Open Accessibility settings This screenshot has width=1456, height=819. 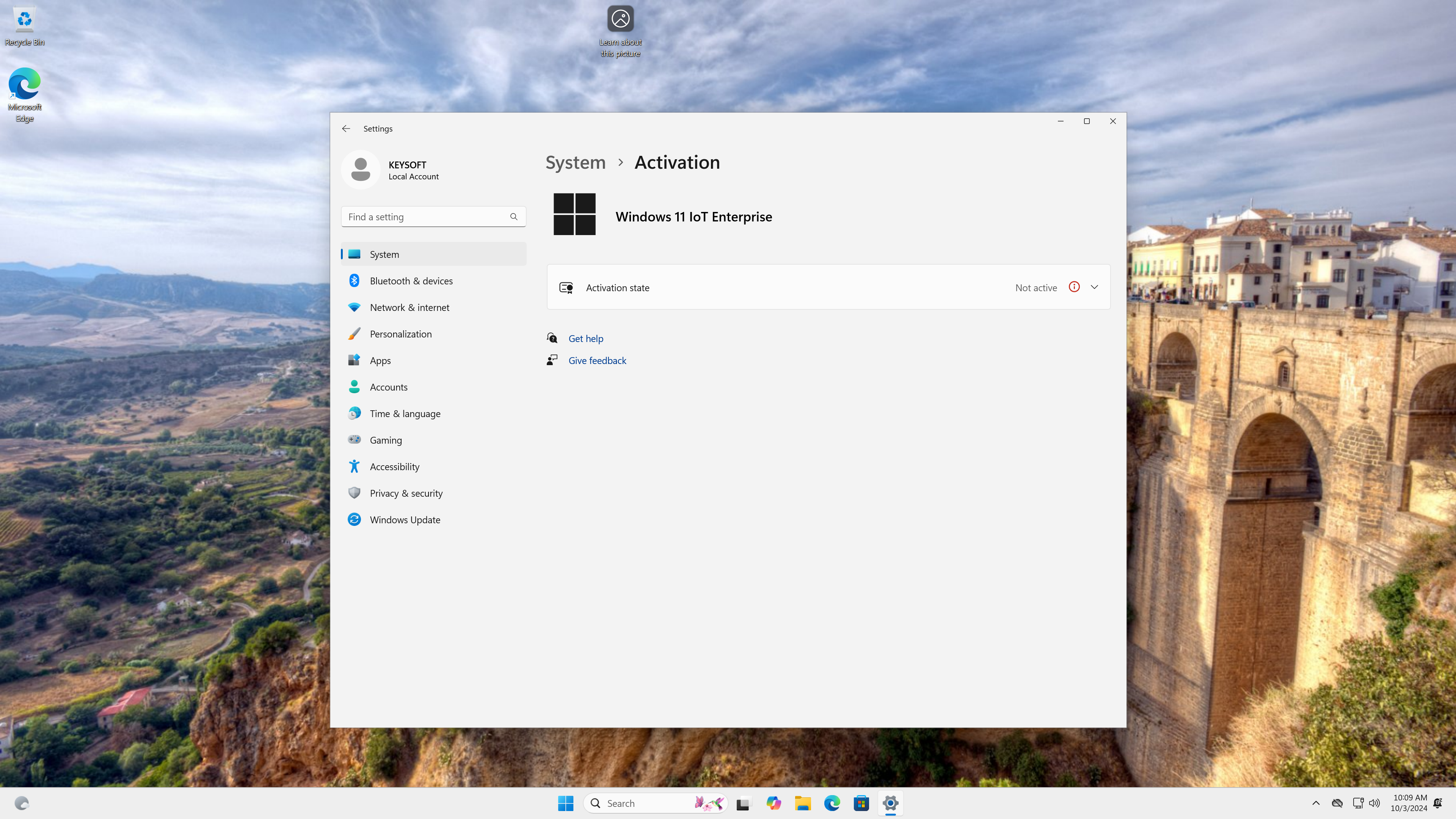pyautogui.click(x=433, y=467)
